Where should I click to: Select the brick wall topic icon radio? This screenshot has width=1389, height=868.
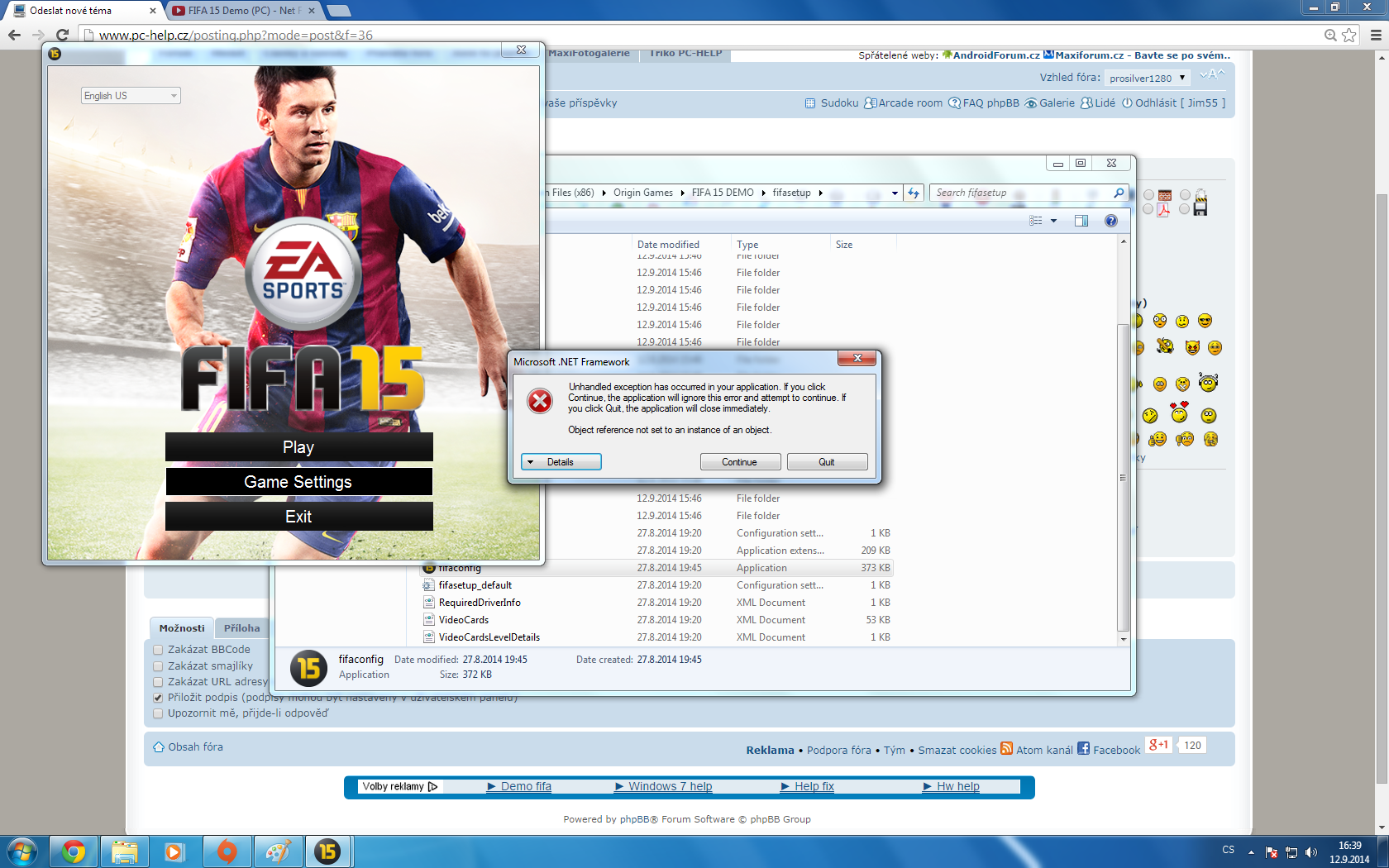(1148, 195)
